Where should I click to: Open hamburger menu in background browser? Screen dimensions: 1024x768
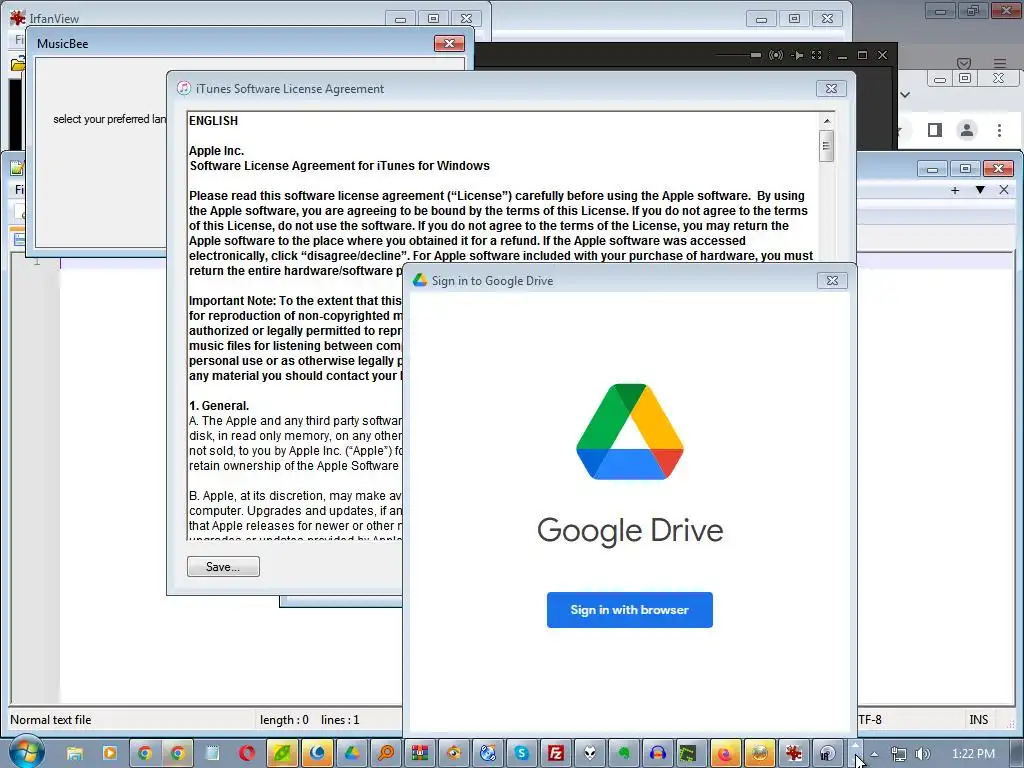[x=1000, y=63]
